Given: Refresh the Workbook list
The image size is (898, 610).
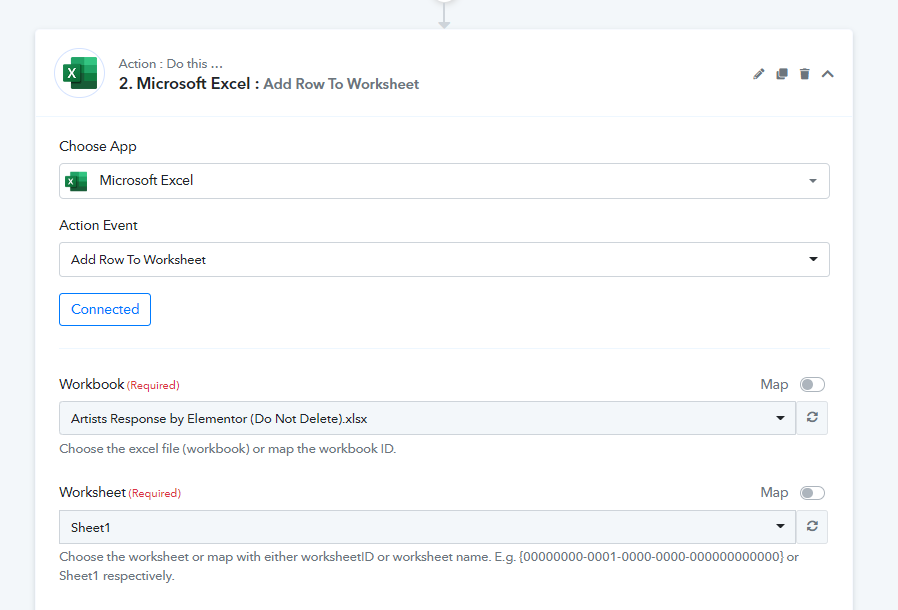Looking at the screenshot, I should point(812,418).
